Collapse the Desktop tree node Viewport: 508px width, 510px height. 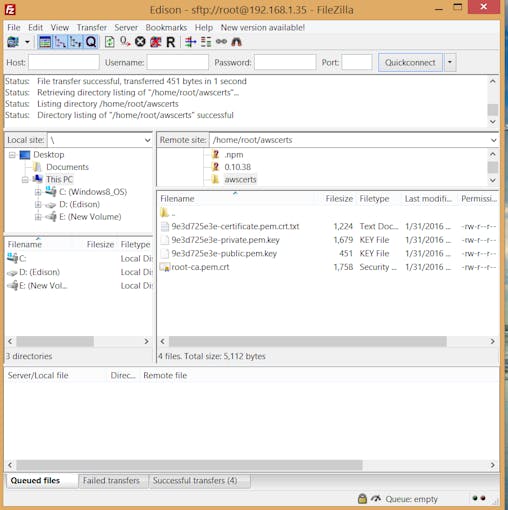click(x=12, y=155)
